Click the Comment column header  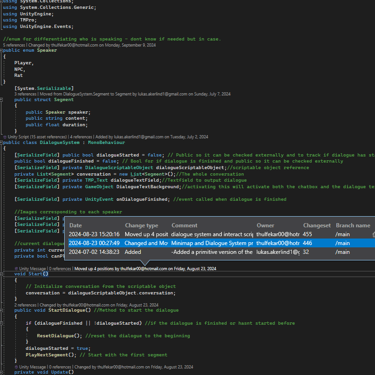[x=184, y=226]
